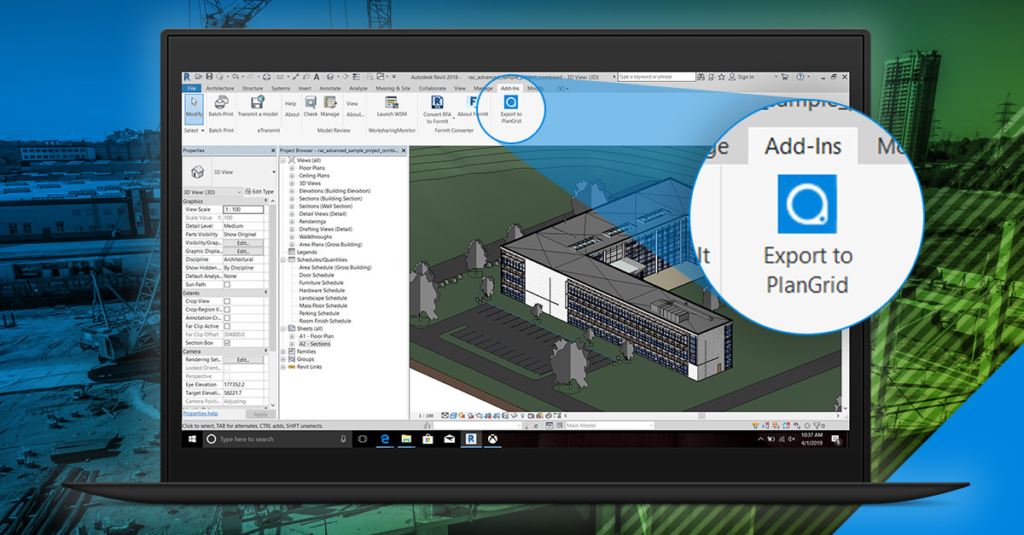Select the Modify tool in the ribbon

[x=193, y=106]
